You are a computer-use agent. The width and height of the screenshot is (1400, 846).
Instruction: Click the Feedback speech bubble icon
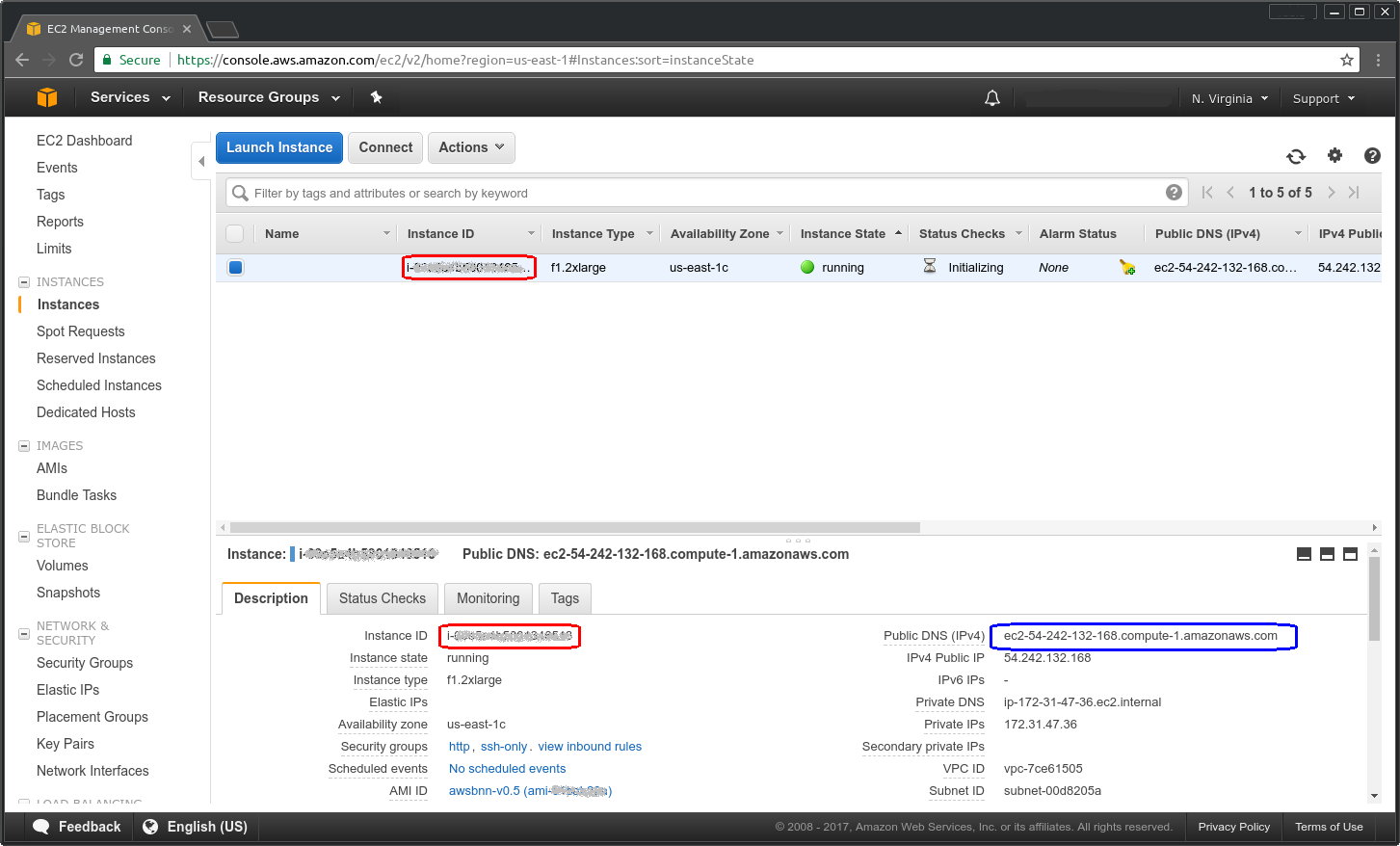41,827
